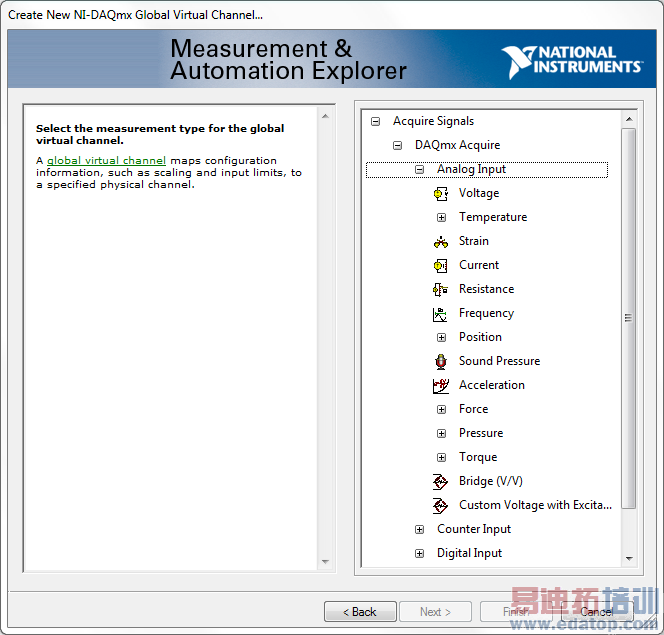664x635 pixels.
Task: Collapse the Analog Input node
Action: pyautogui.click(x=419, y=170)
